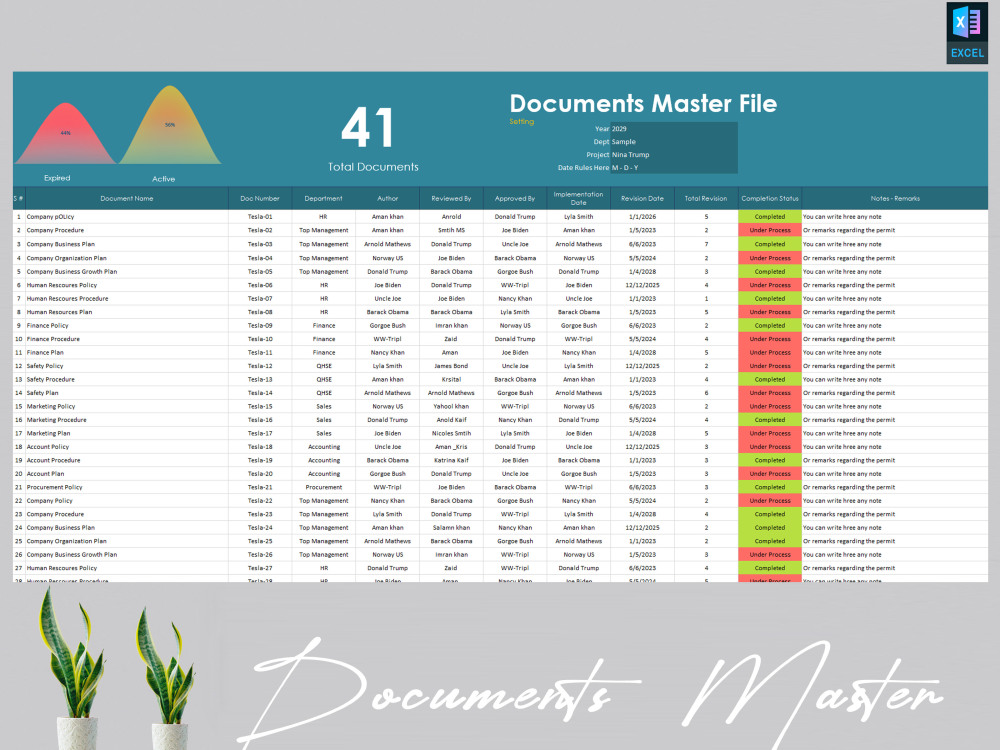Click the Total Revision column header
The width and height of the screenshot is (1000, 750).
[x=706, y=198]
